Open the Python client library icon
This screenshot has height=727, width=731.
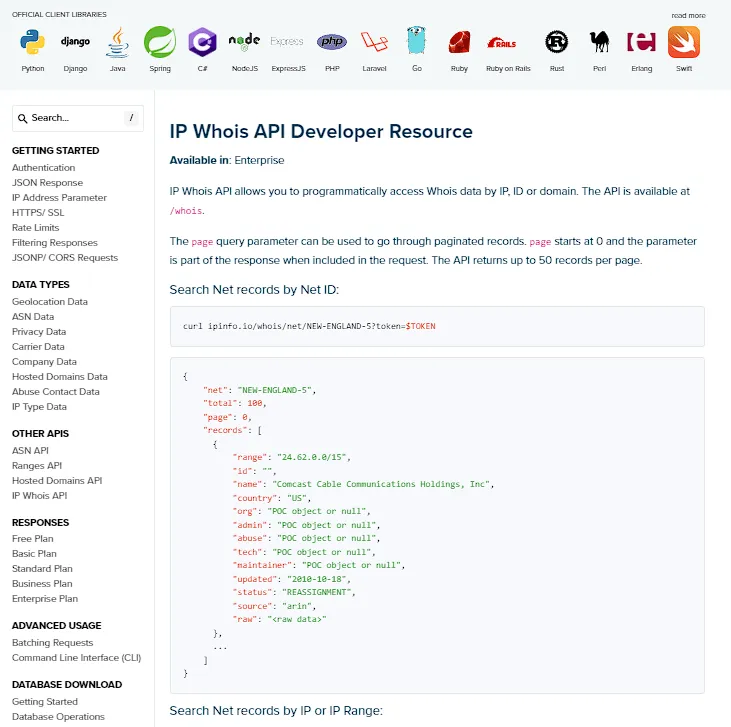pos(33,42)
